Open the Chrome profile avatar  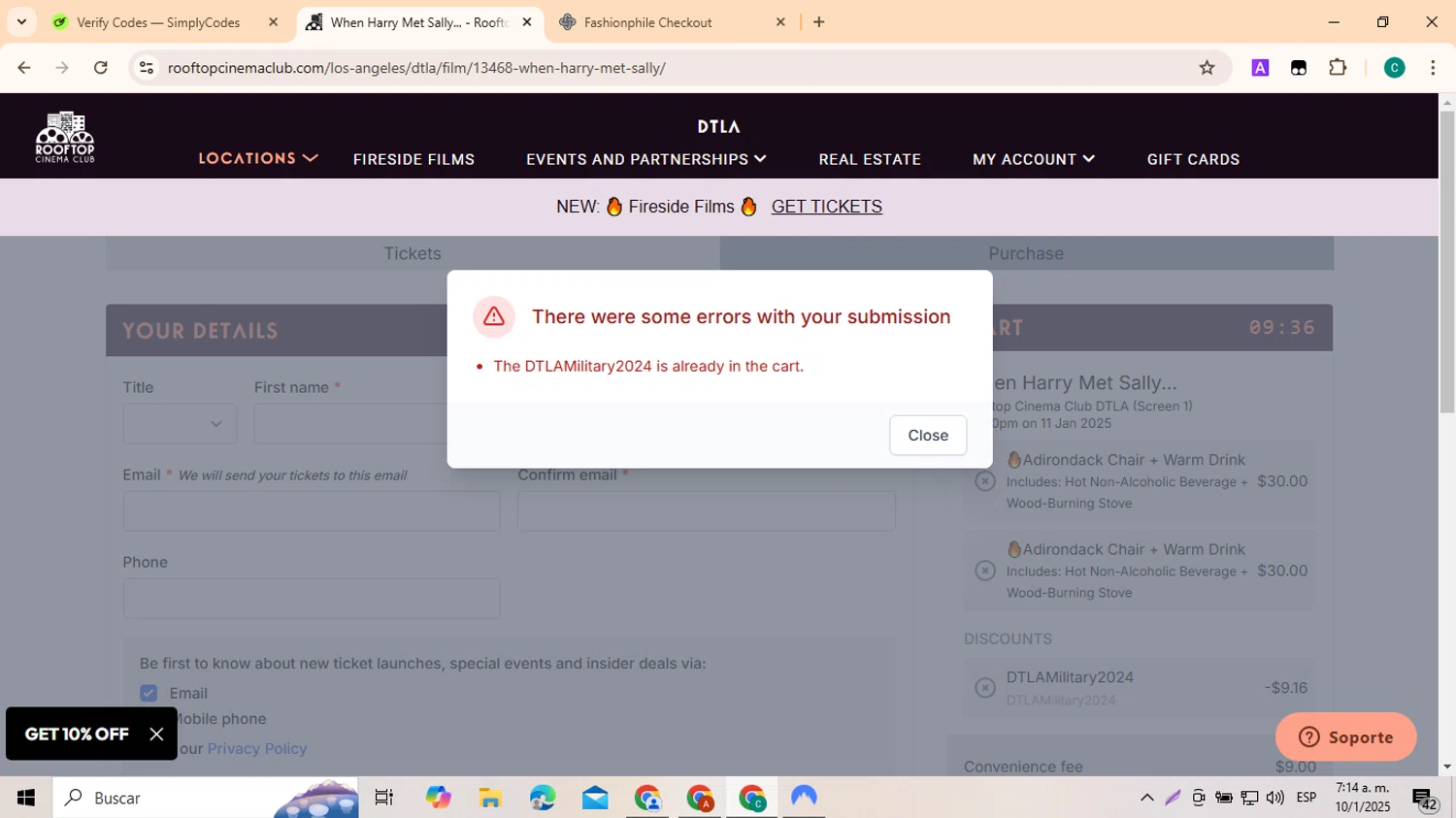(x=1394, y=68)
